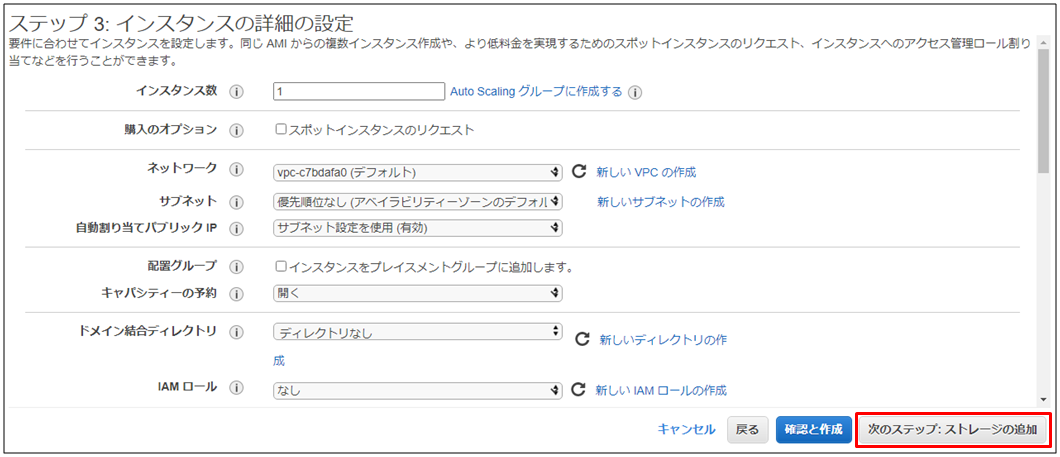Click info icon next to 配置グループ
The width and height of the screenshot is (1060, 457).
pyautogui.click(x=236, y=267)
